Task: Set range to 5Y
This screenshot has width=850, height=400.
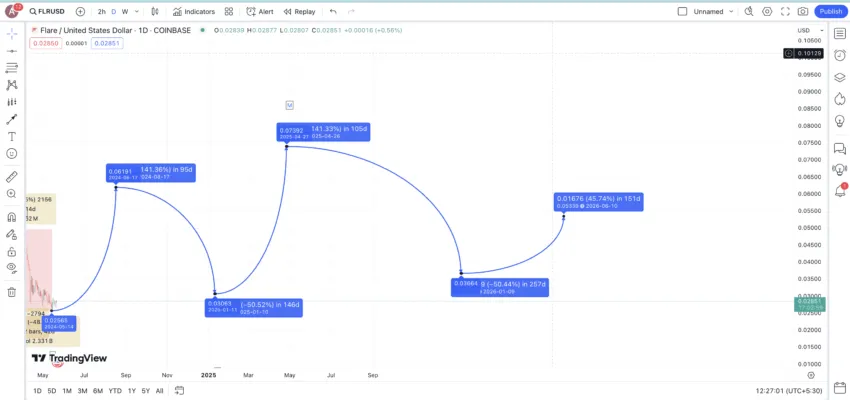Action: tap(146, 391)
